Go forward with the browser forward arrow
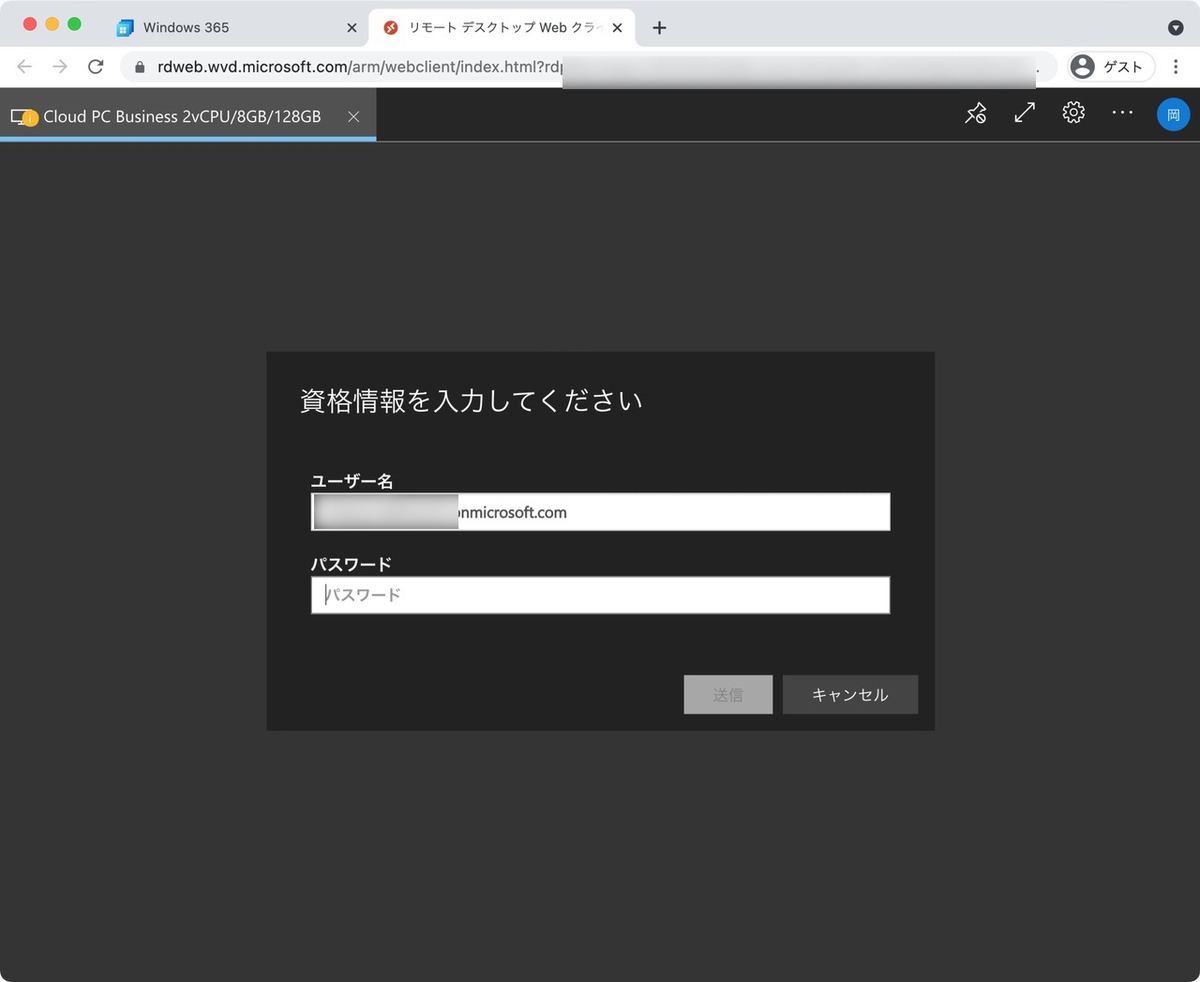 pyautogui.click(x=60, y=67)
